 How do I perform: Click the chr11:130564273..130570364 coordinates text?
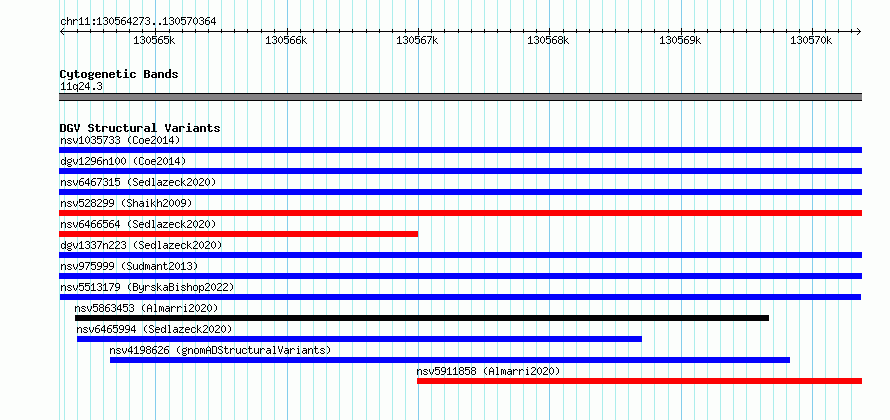138,22
